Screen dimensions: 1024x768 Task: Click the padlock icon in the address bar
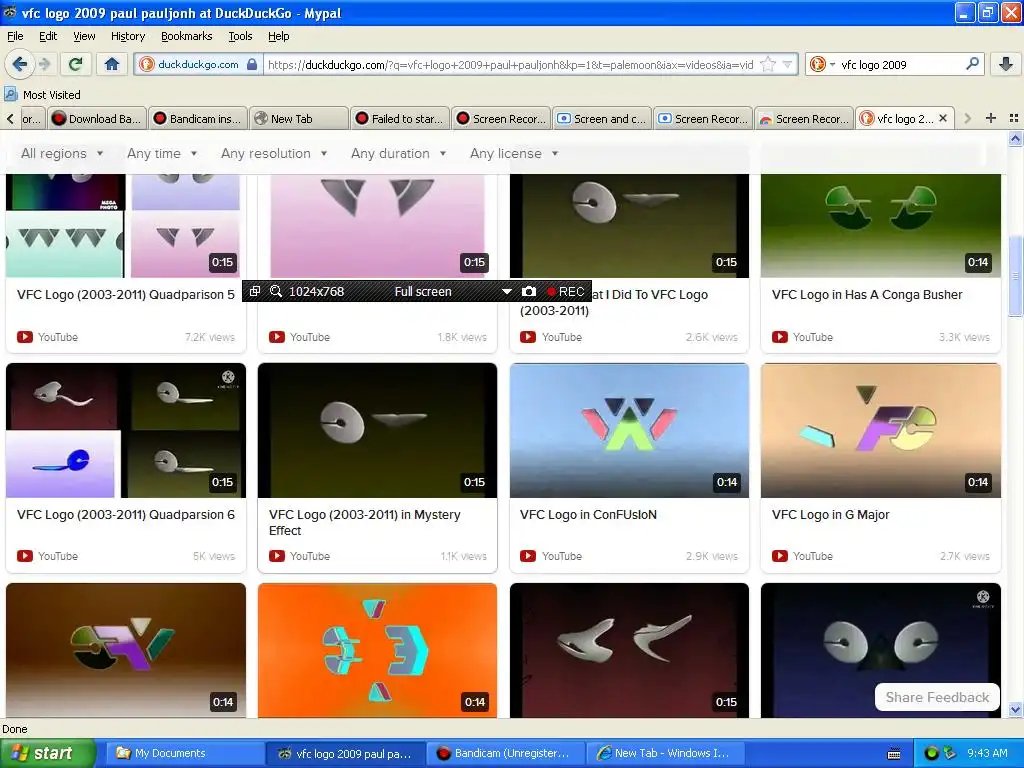[x=252, y=64]
